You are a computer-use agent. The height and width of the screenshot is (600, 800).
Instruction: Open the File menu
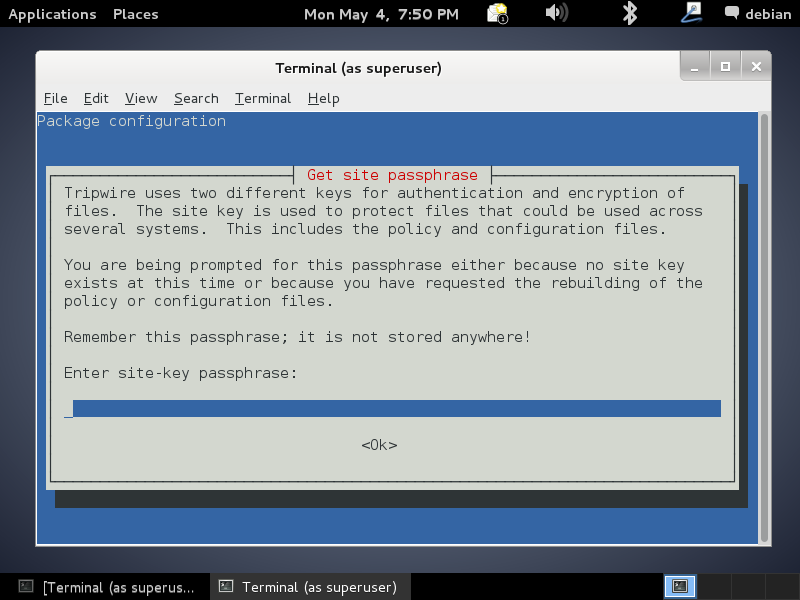[55, 98]
